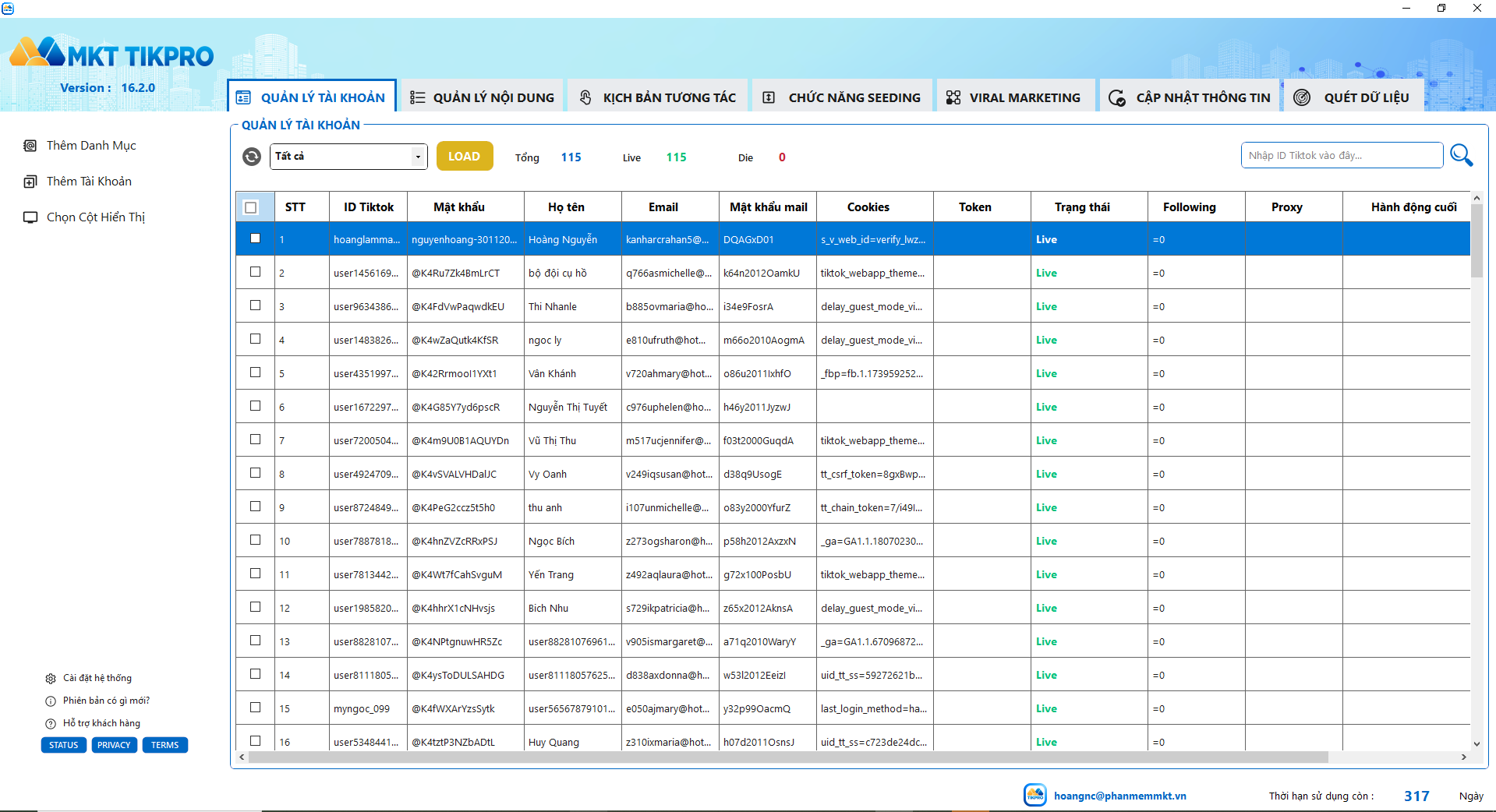
Task: Click right arrow of horizontal scrollbar
Action: tap(1463, 757)
